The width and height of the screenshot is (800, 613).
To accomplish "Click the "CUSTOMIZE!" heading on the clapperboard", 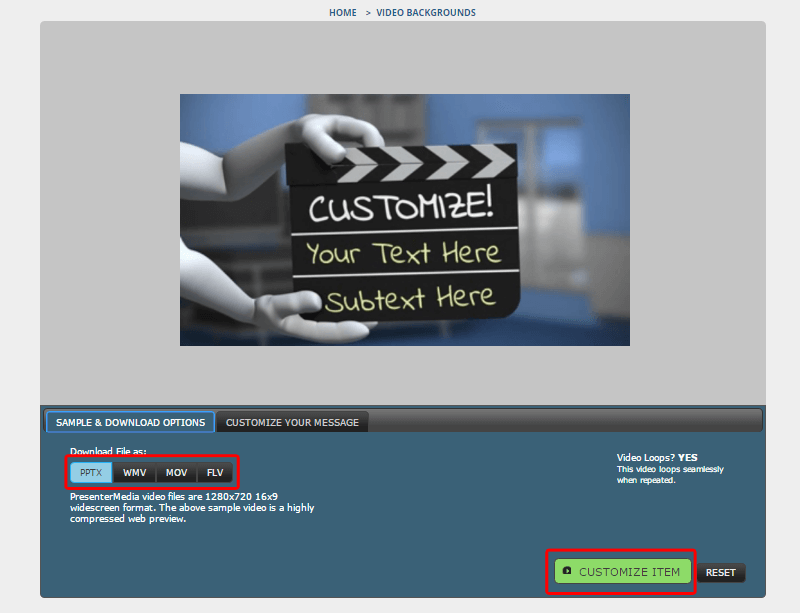I will [x=400, y=208].
